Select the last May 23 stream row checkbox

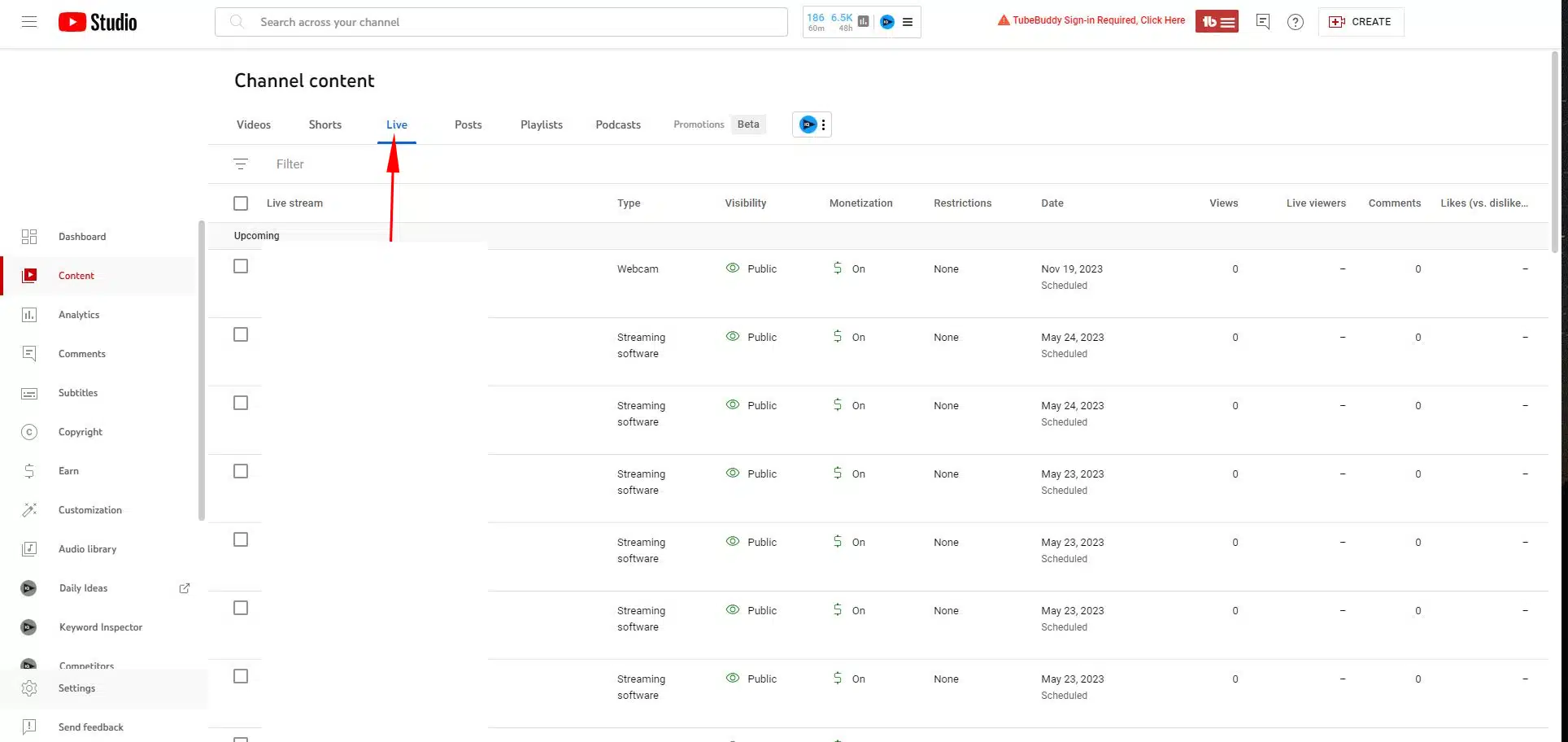click(241, 676)
